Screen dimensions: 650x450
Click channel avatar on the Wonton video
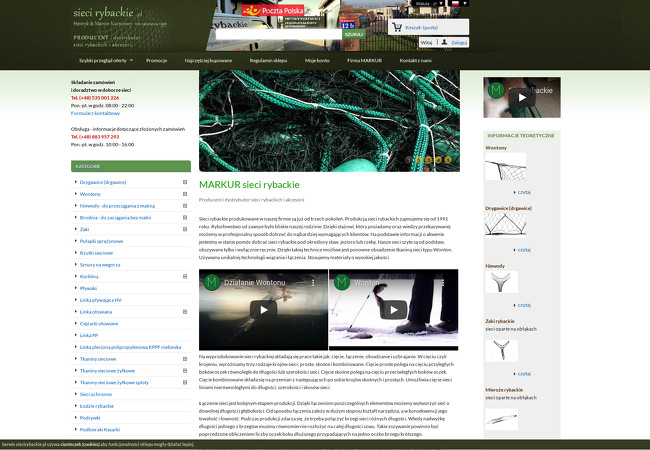pos(342,283)
